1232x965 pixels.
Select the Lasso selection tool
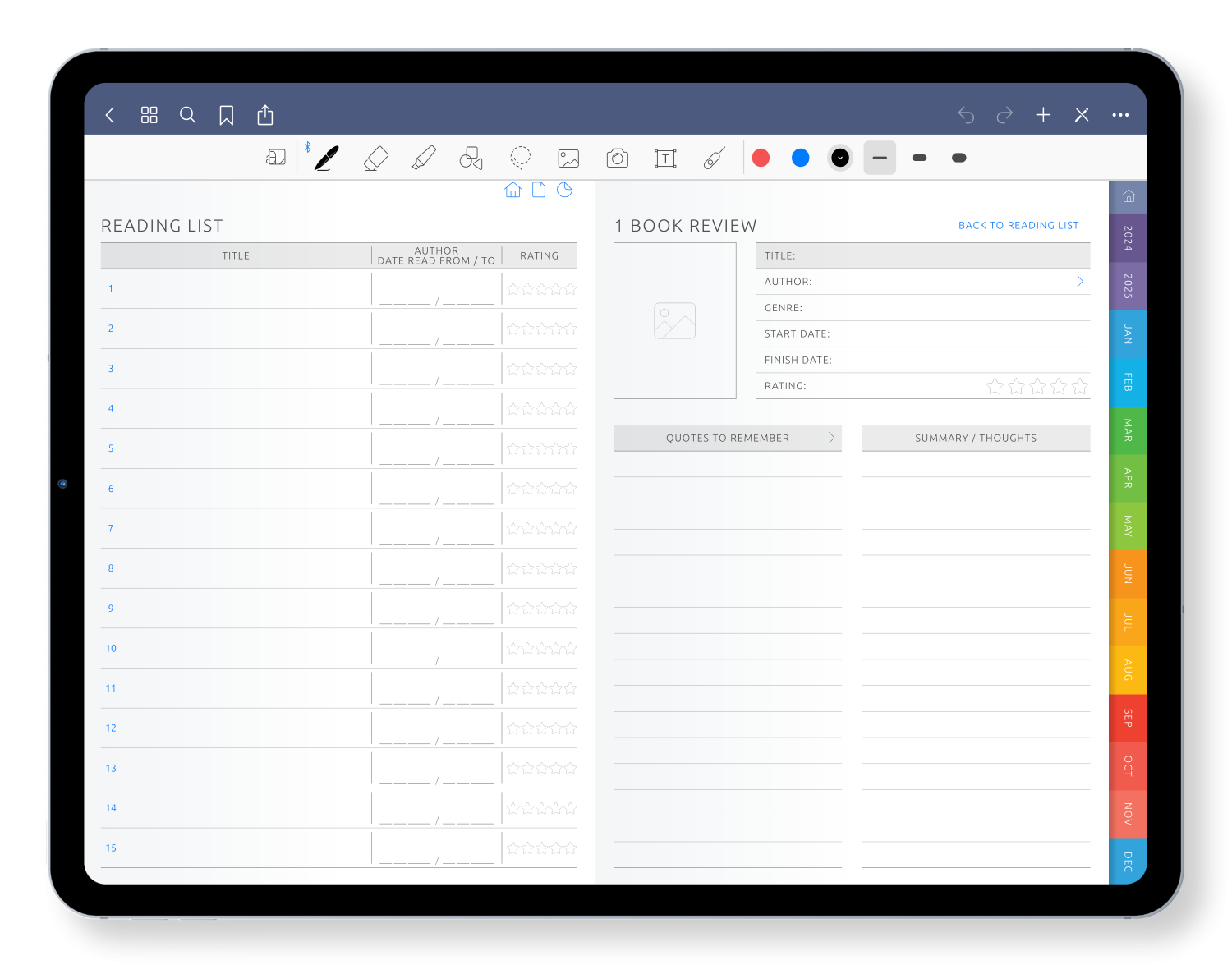point(520,157)
